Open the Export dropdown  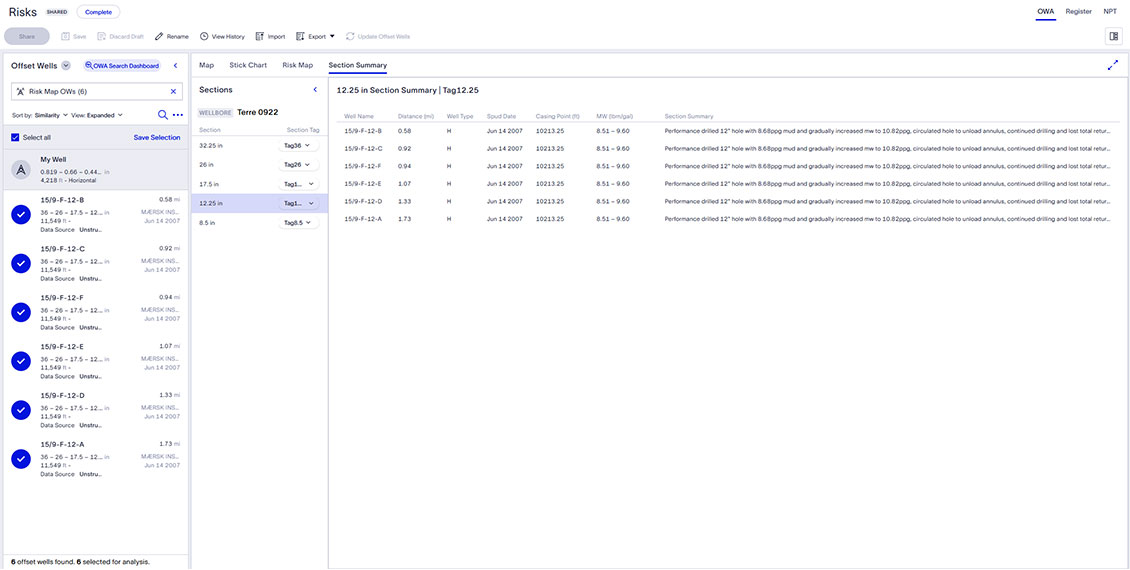click(x=316, y=36)
